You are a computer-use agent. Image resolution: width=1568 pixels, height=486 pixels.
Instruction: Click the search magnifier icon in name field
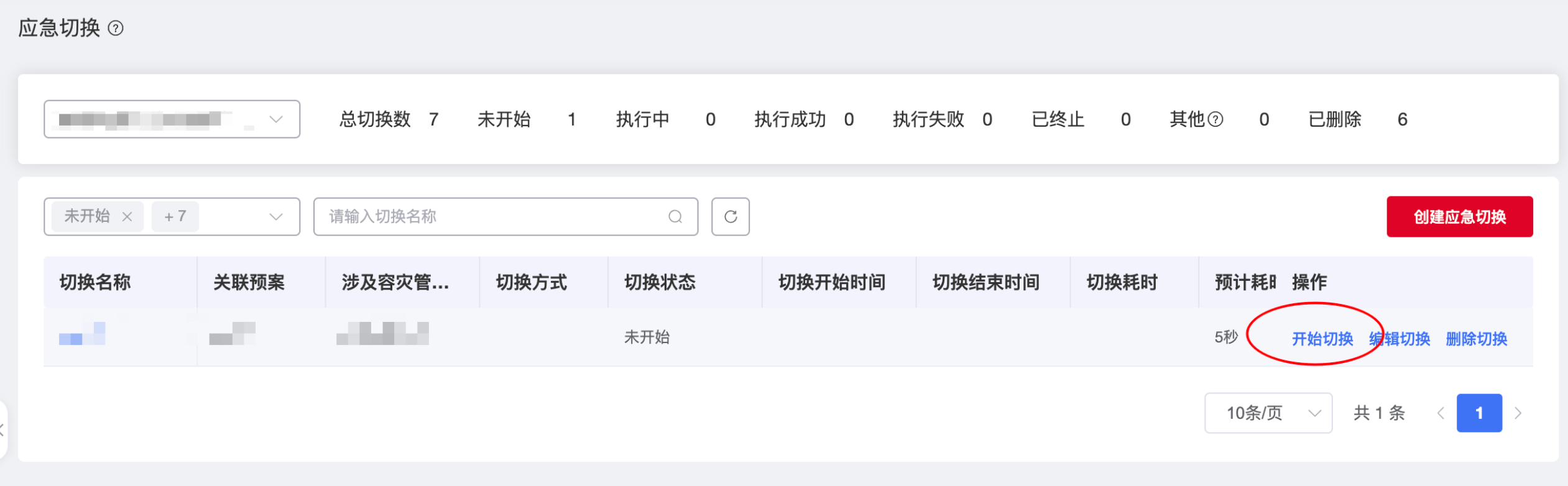click(675, 217)
